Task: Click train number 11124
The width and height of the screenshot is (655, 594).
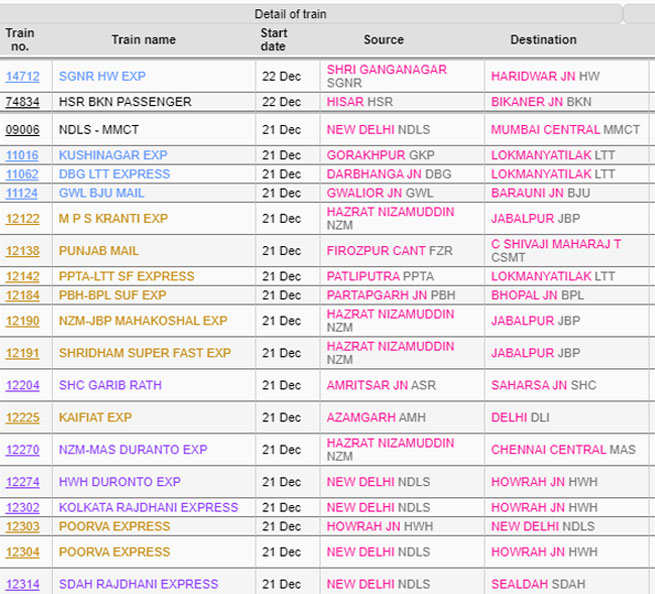Action: coord(22,193)
